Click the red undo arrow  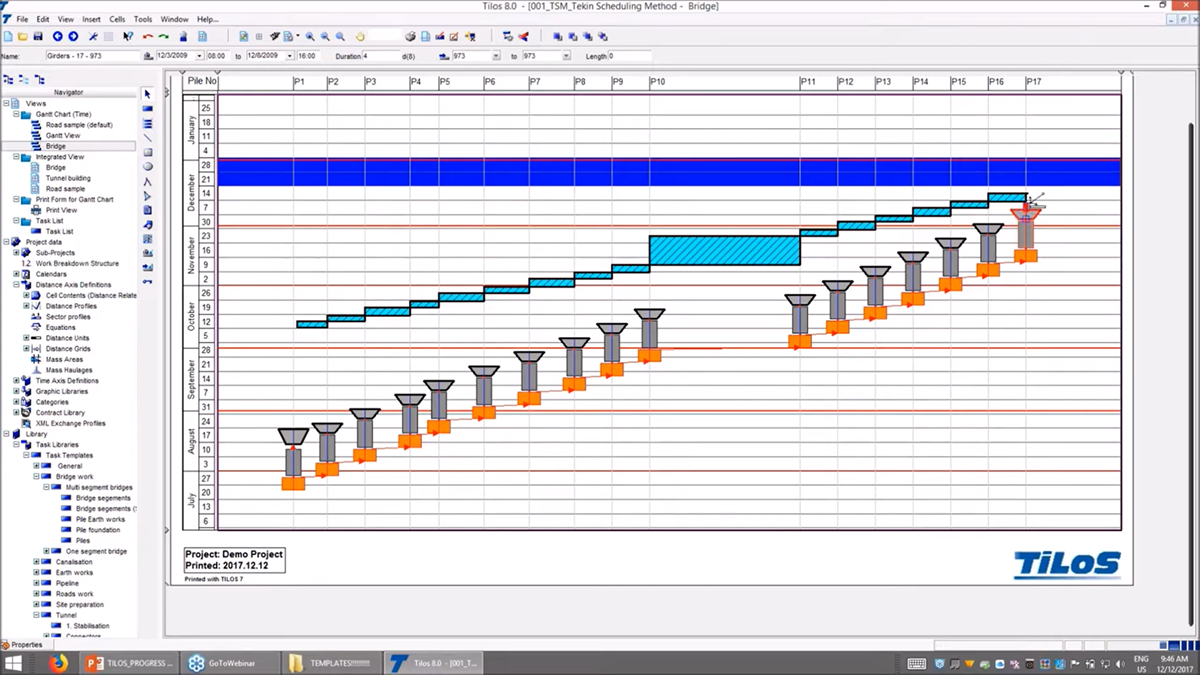[x=148, y=36]
